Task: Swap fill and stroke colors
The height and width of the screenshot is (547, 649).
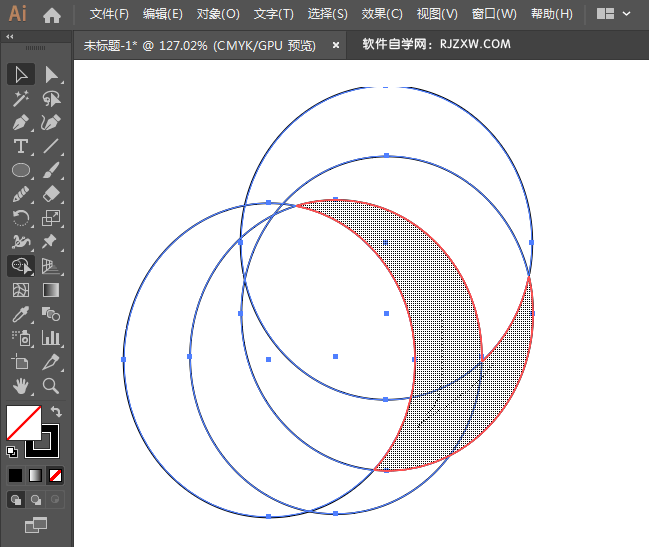Action: pos(56,411)
